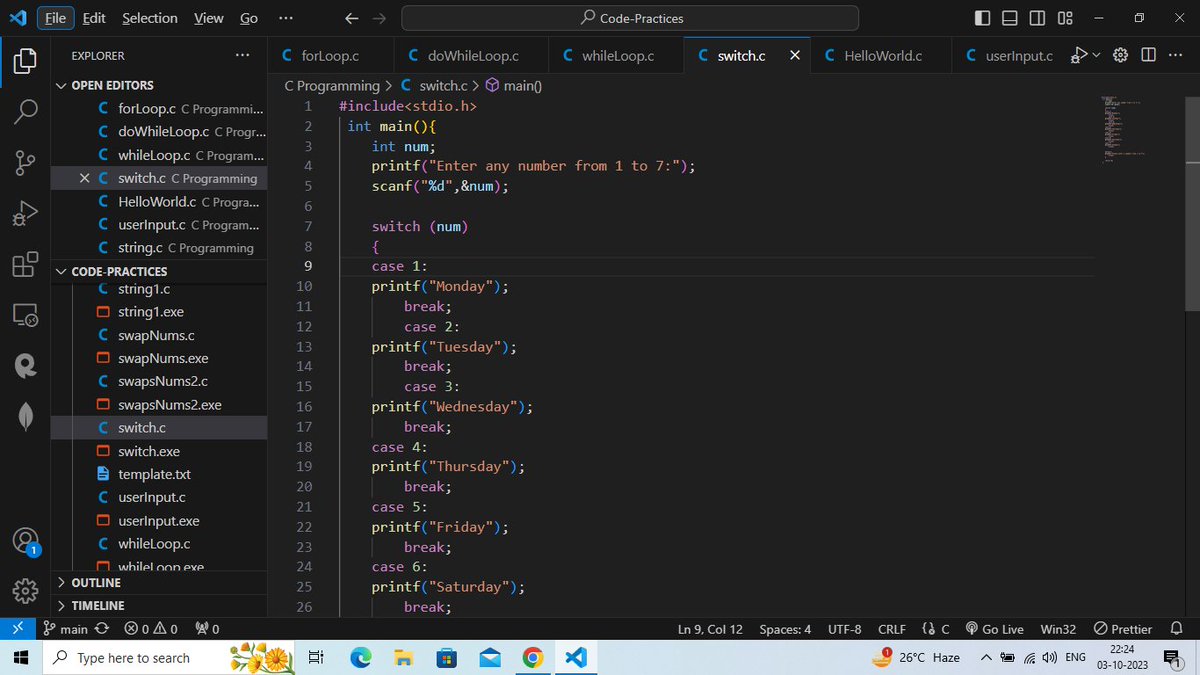Open template.txt in file explorer
This screenshot has width=1200, height=675.
click(x=154, y=474)
